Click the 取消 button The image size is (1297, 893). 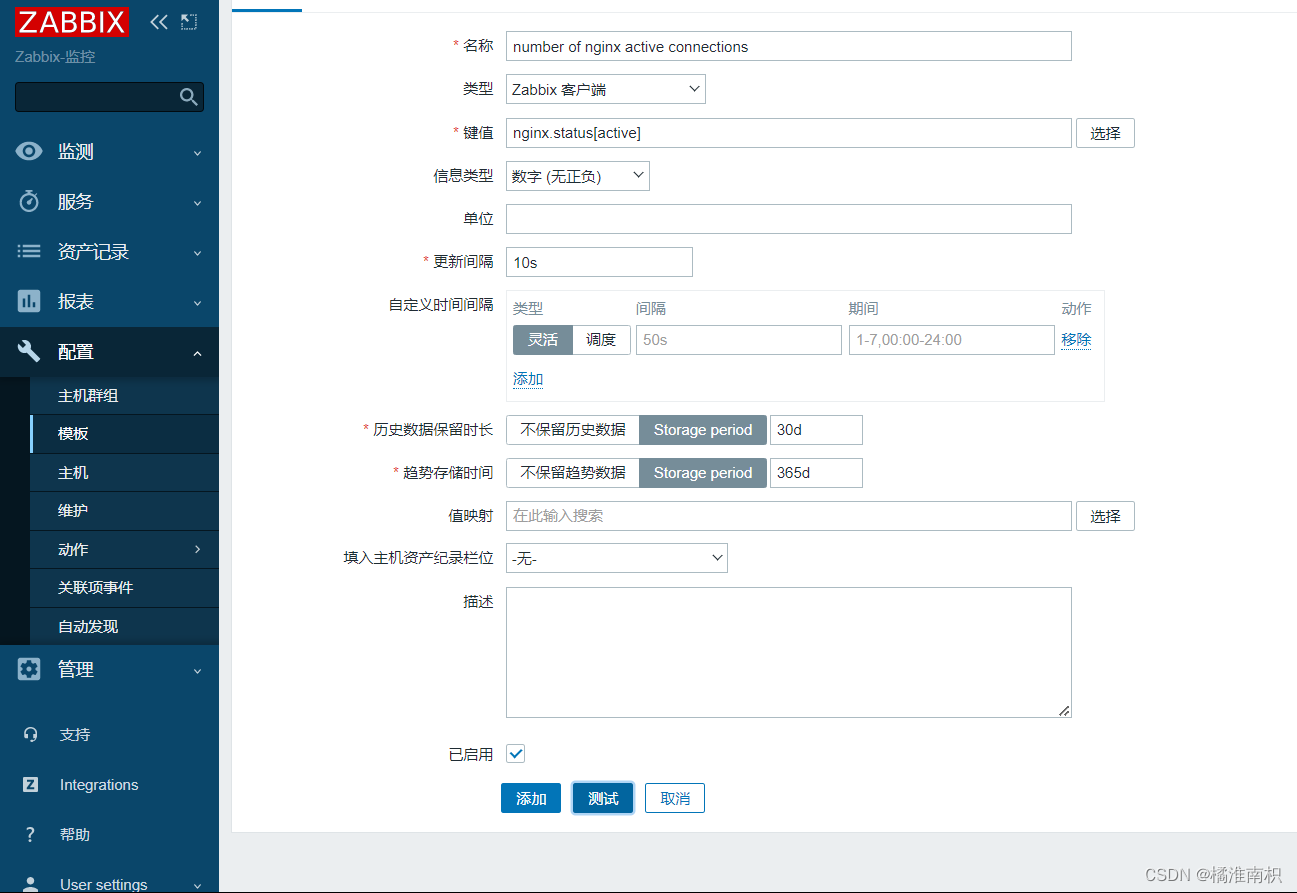point(675,798)
